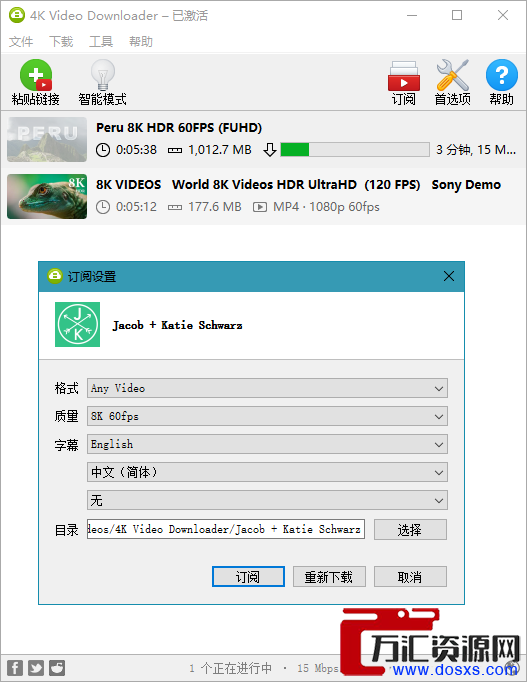Click the 取消 (Cancel) button

tap(410, 577)
